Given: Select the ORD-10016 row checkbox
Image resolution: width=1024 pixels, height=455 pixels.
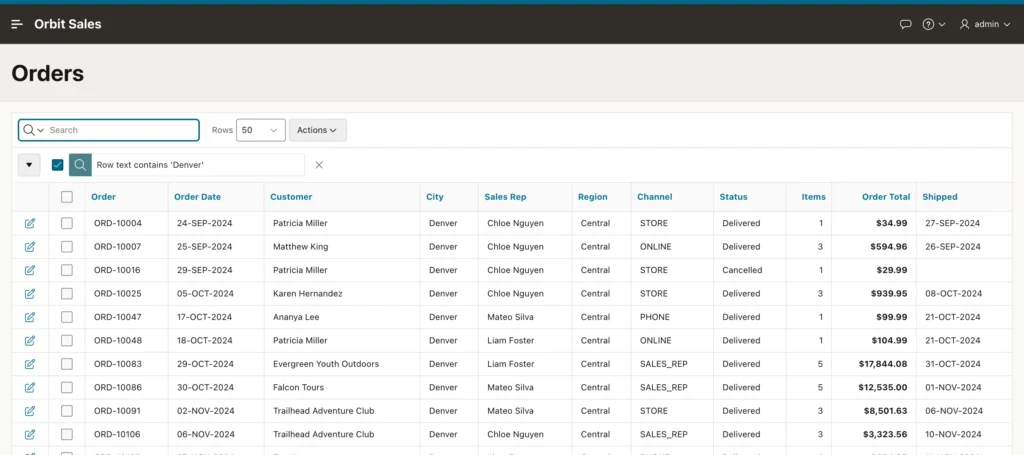Looking at the screenshot, I should [x=67, y=270].
